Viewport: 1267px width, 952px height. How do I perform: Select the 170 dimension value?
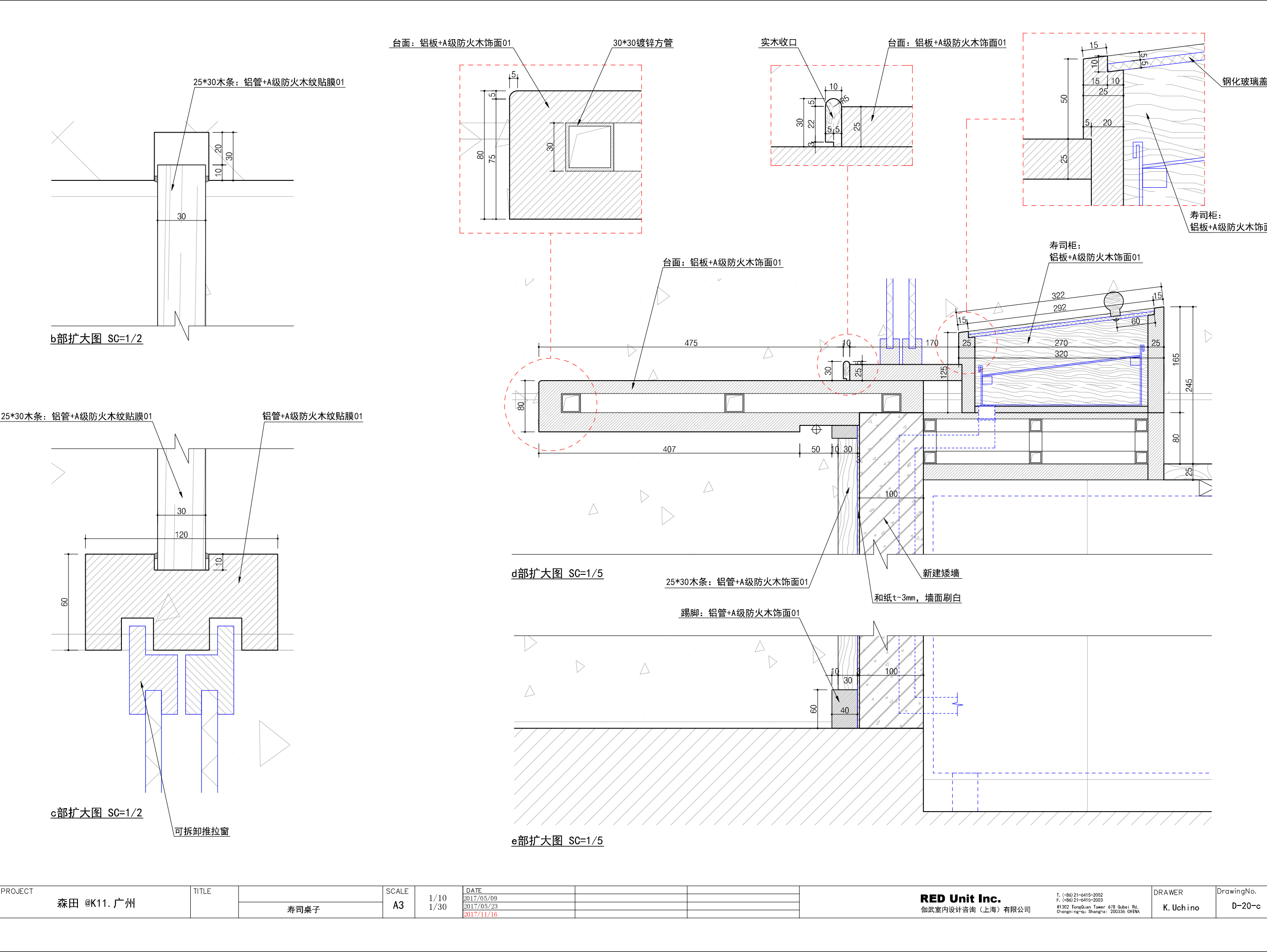(932, 343)
